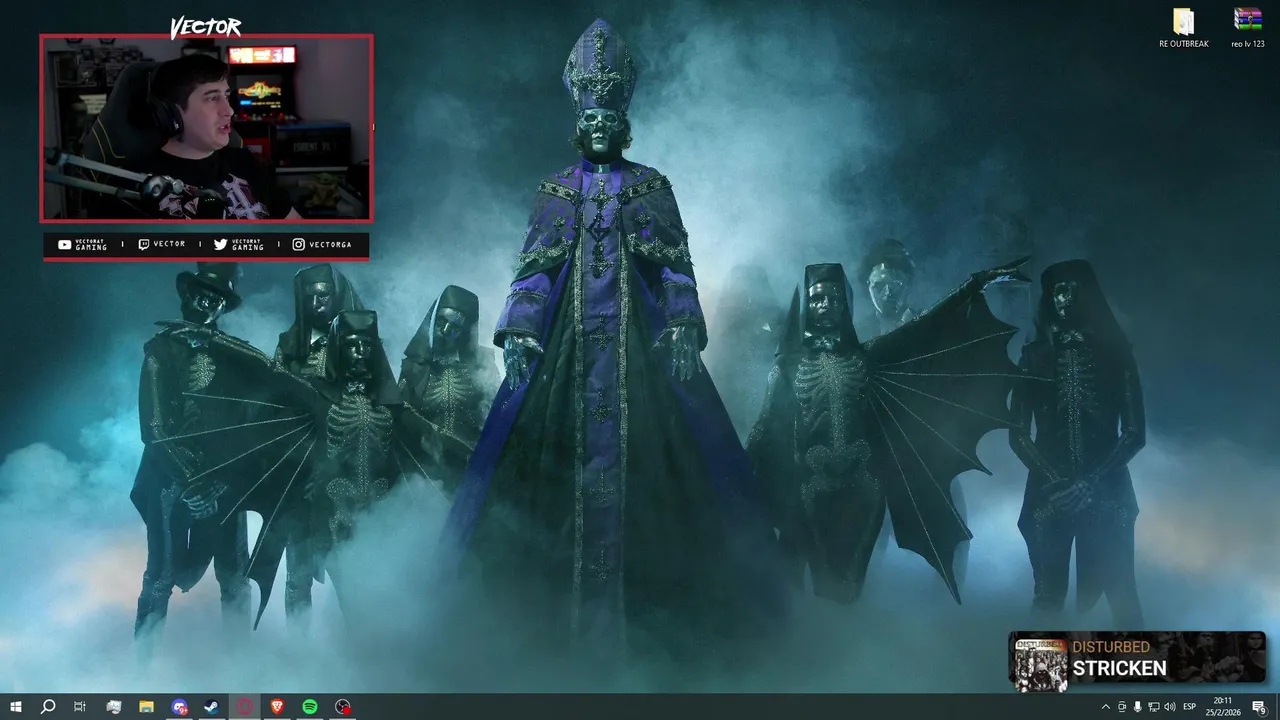Open the recording app with red dot
The image size is (1280, 720).
(x=343, y=707)
